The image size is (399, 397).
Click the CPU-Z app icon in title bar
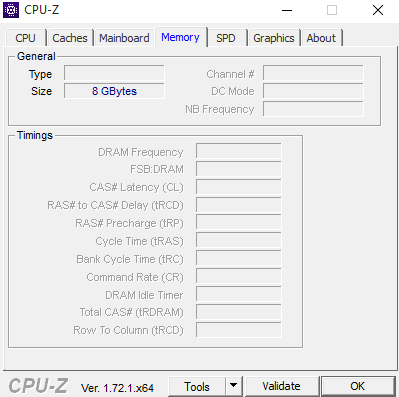pos(11,10)
